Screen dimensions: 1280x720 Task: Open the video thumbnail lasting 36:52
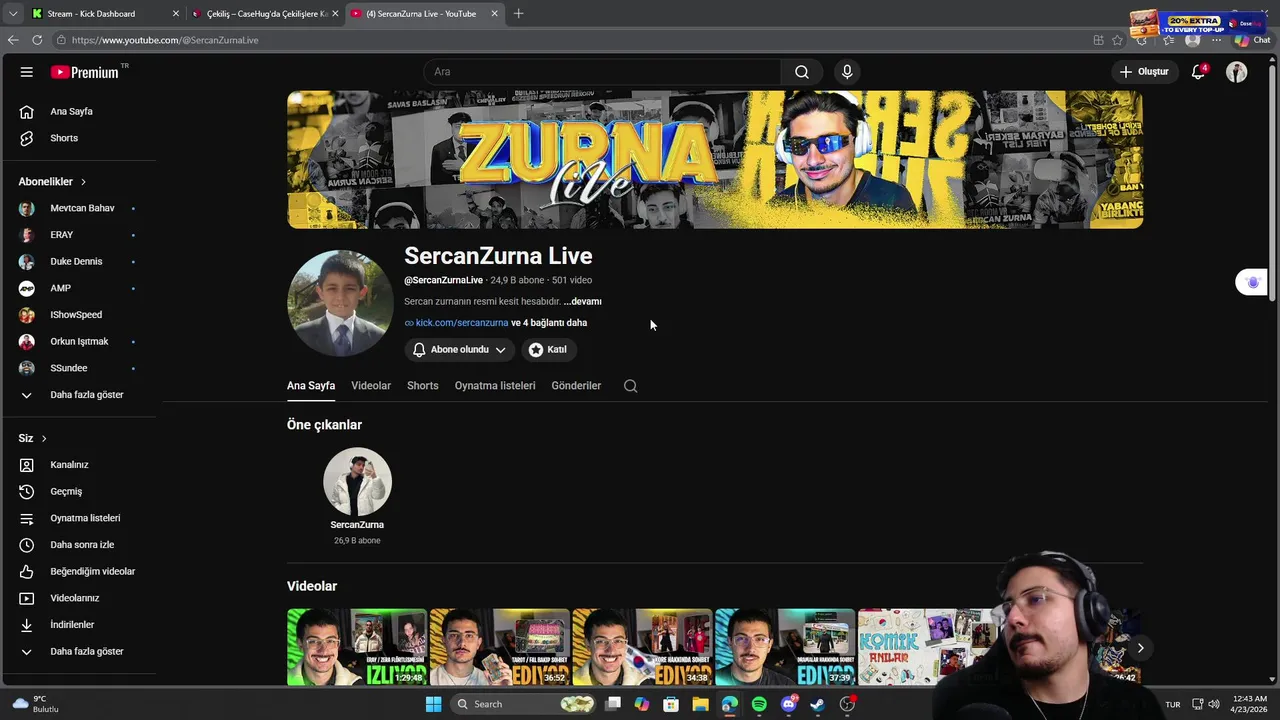(500, 647)
